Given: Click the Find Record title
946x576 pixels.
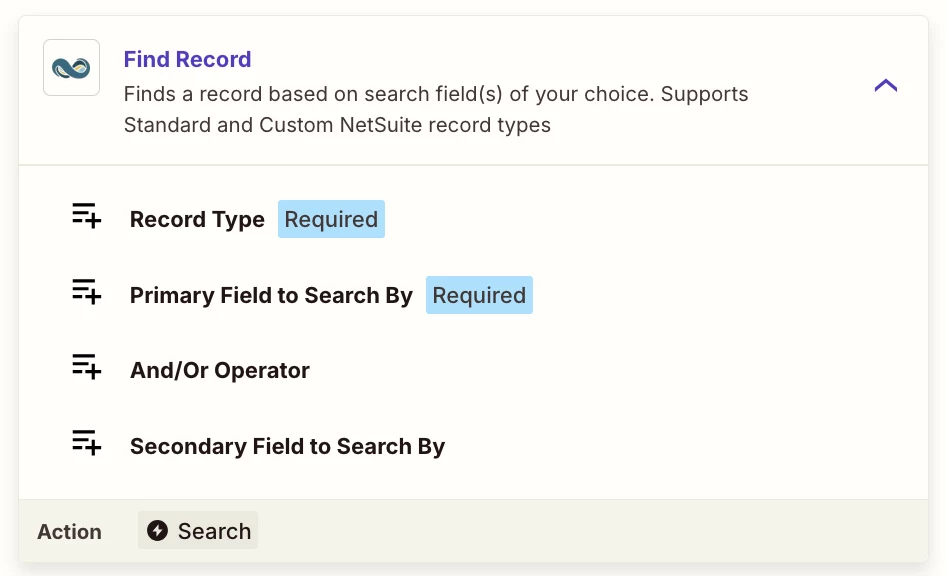Looking at the screenshot, I should [x=187, y=60].
